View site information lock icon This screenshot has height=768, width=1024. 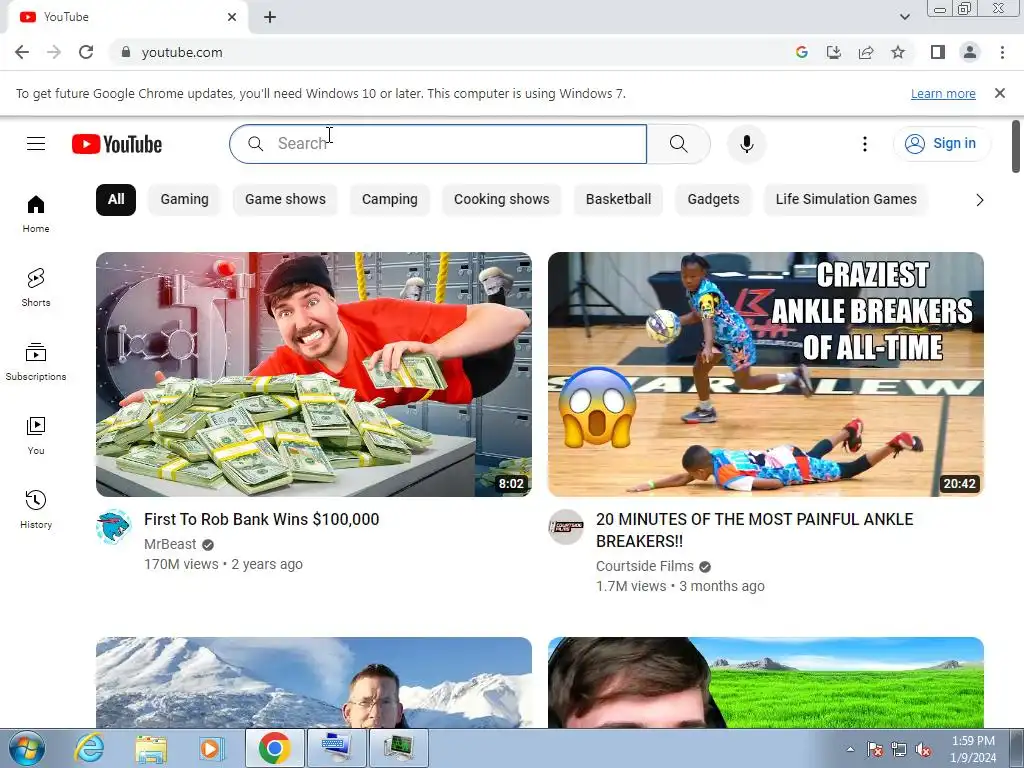[126, 52]
